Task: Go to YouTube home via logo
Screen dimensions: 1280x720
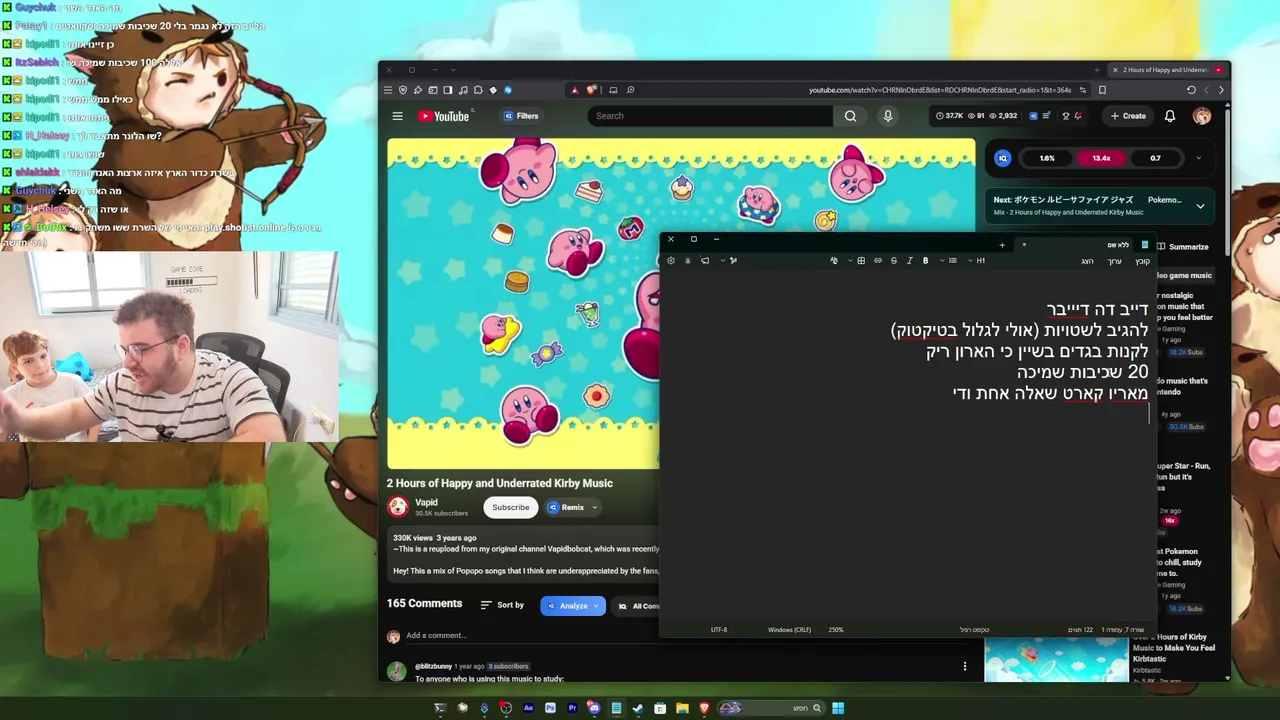Action: pyautogui.click(x=443, y=116)
